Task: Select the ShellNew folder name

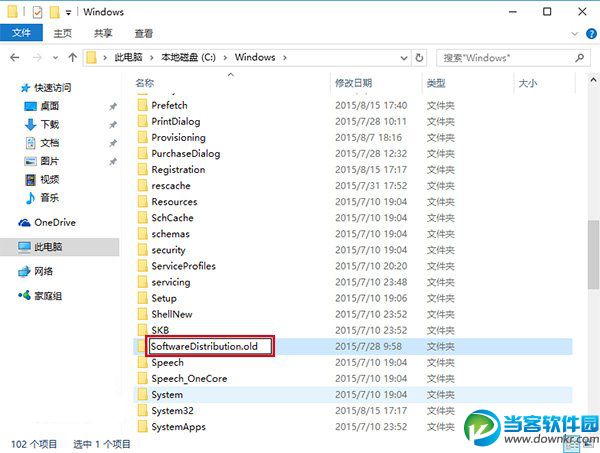Action: (172, 314)
